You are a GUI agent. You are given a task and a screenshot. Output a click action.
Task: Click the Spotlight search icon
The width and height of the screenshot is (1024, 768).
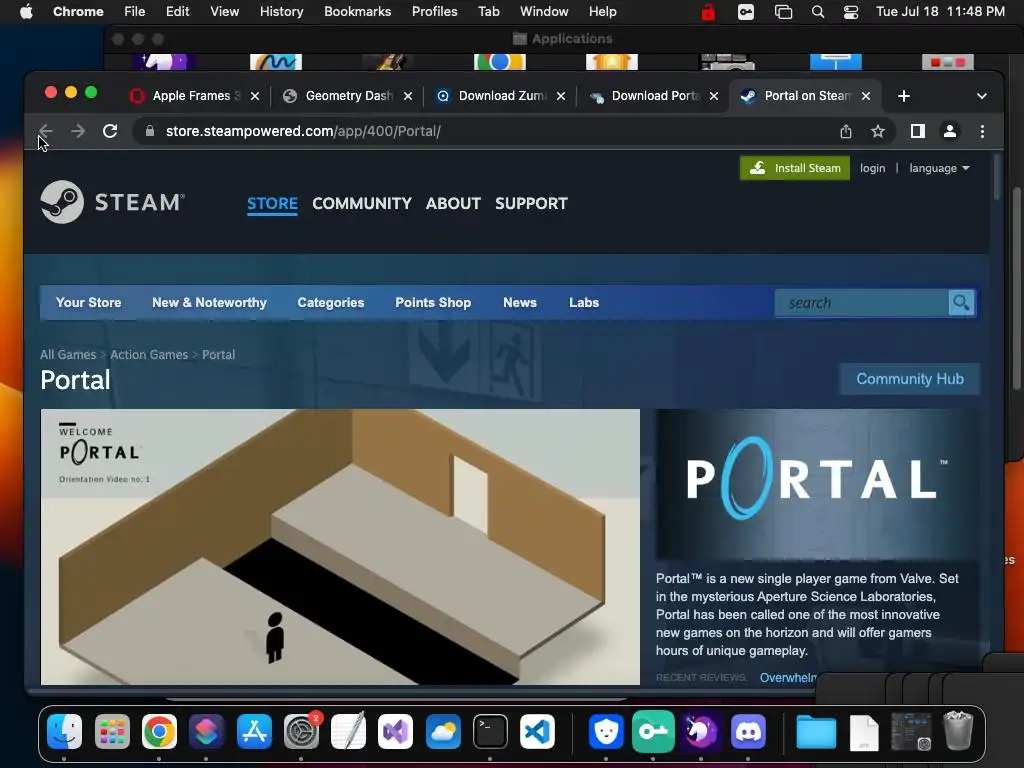pos(818,12)
